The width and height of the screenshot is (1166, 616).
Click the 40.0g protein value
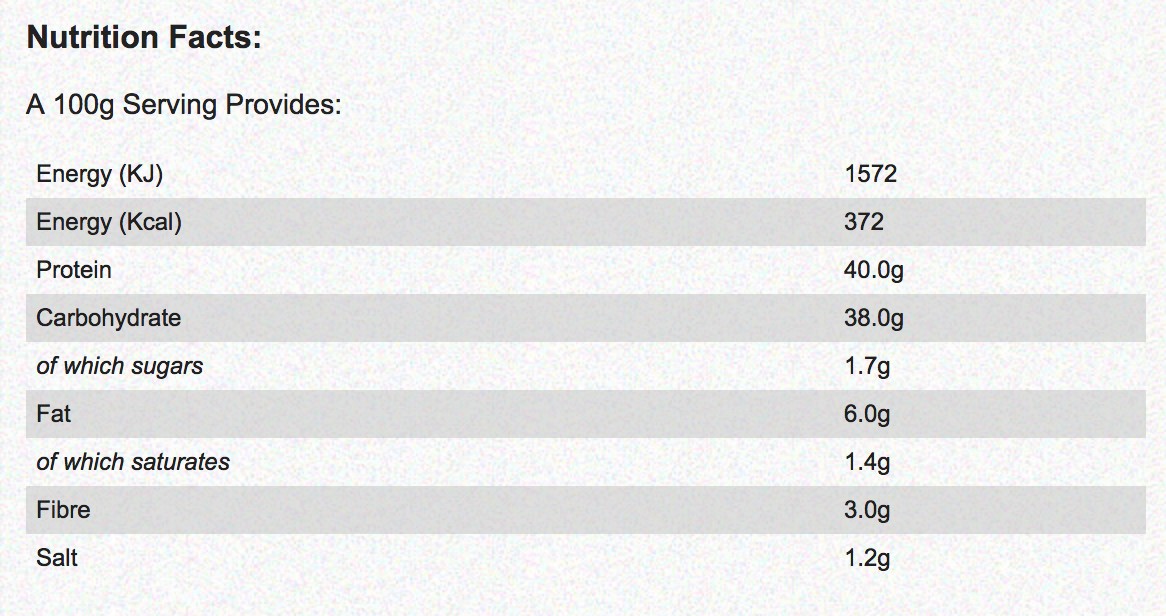pos(873,270)
